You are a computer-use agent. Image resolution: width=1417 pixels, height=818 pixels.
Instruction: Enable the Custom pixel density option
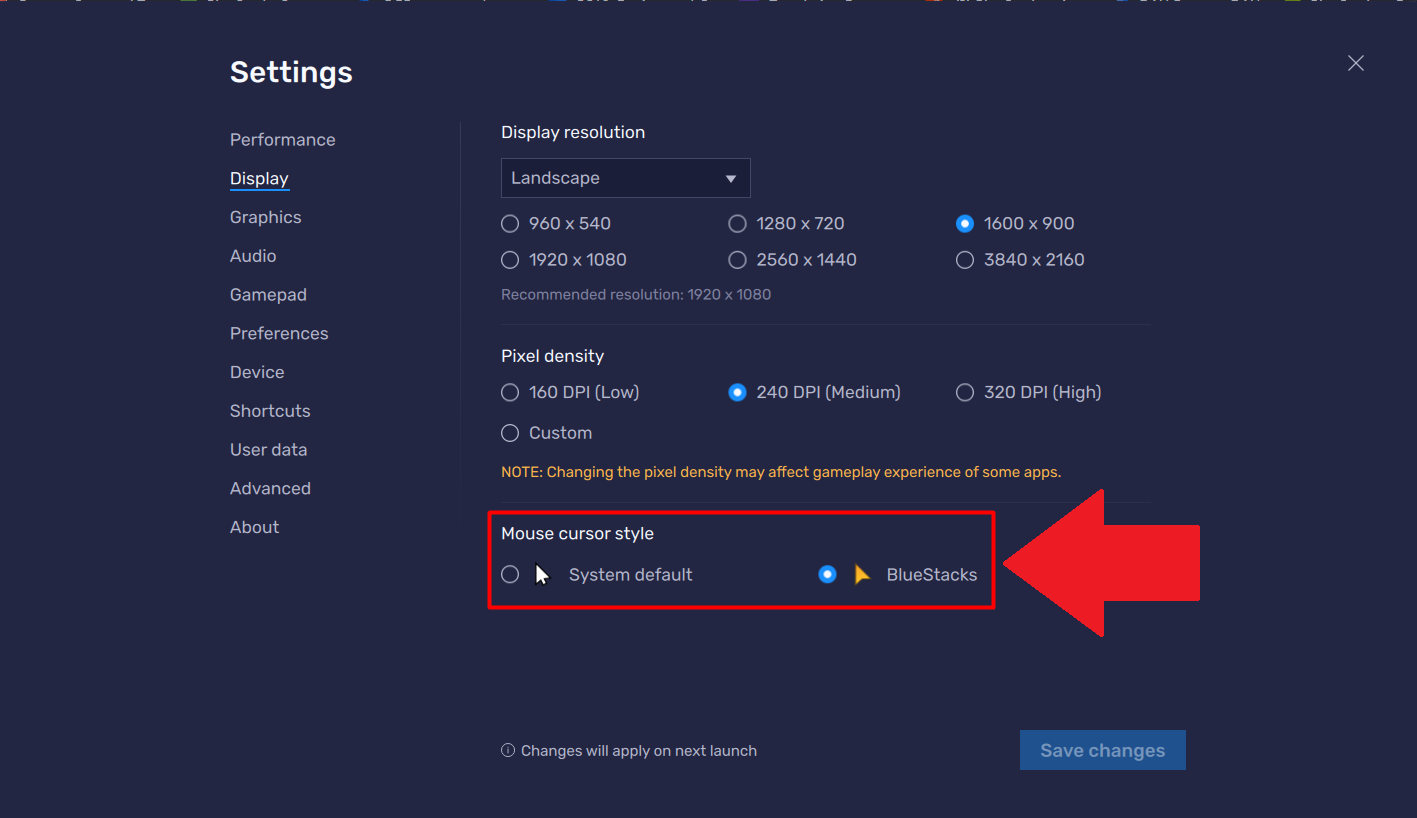(510, 433)
